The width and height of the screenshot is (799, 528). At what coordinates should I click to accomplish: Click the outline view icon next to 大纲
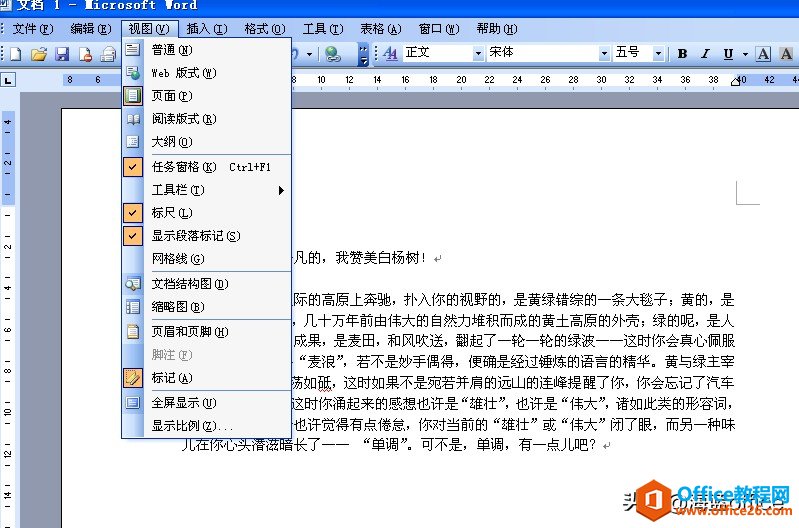point(133,142)
